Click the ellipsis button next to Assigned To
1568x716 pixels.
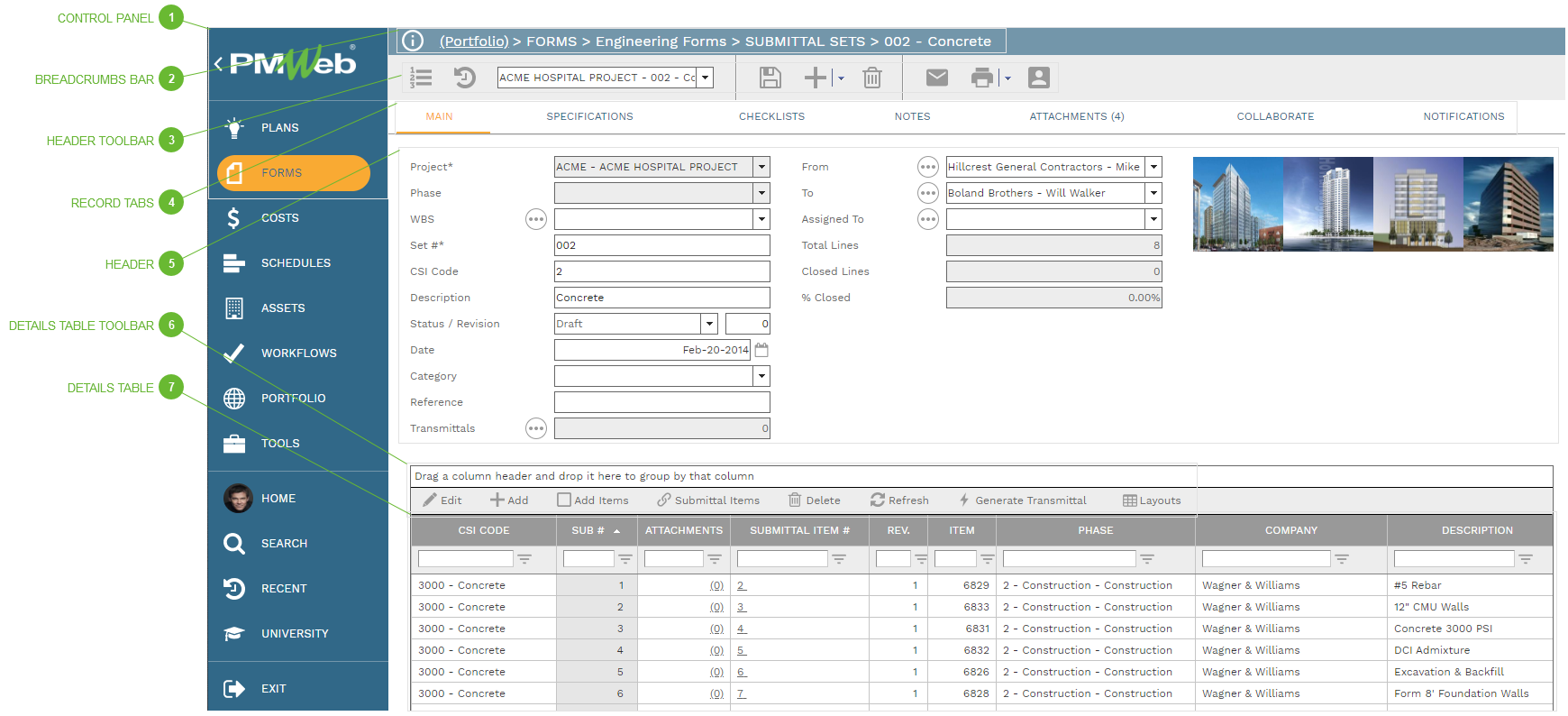[928, 219]
